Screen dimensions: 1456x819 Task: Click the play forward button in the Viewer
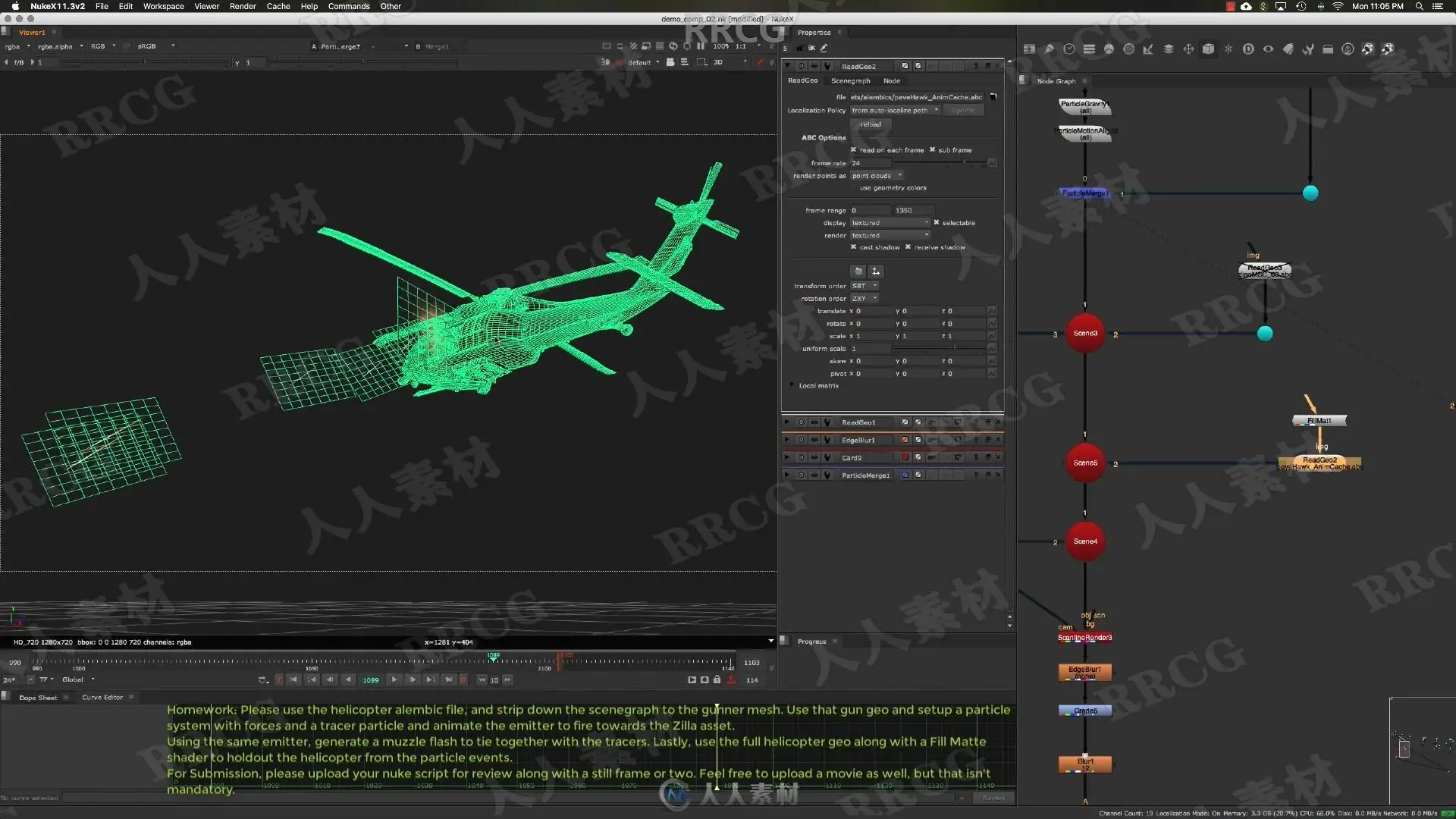pos(394,680)
